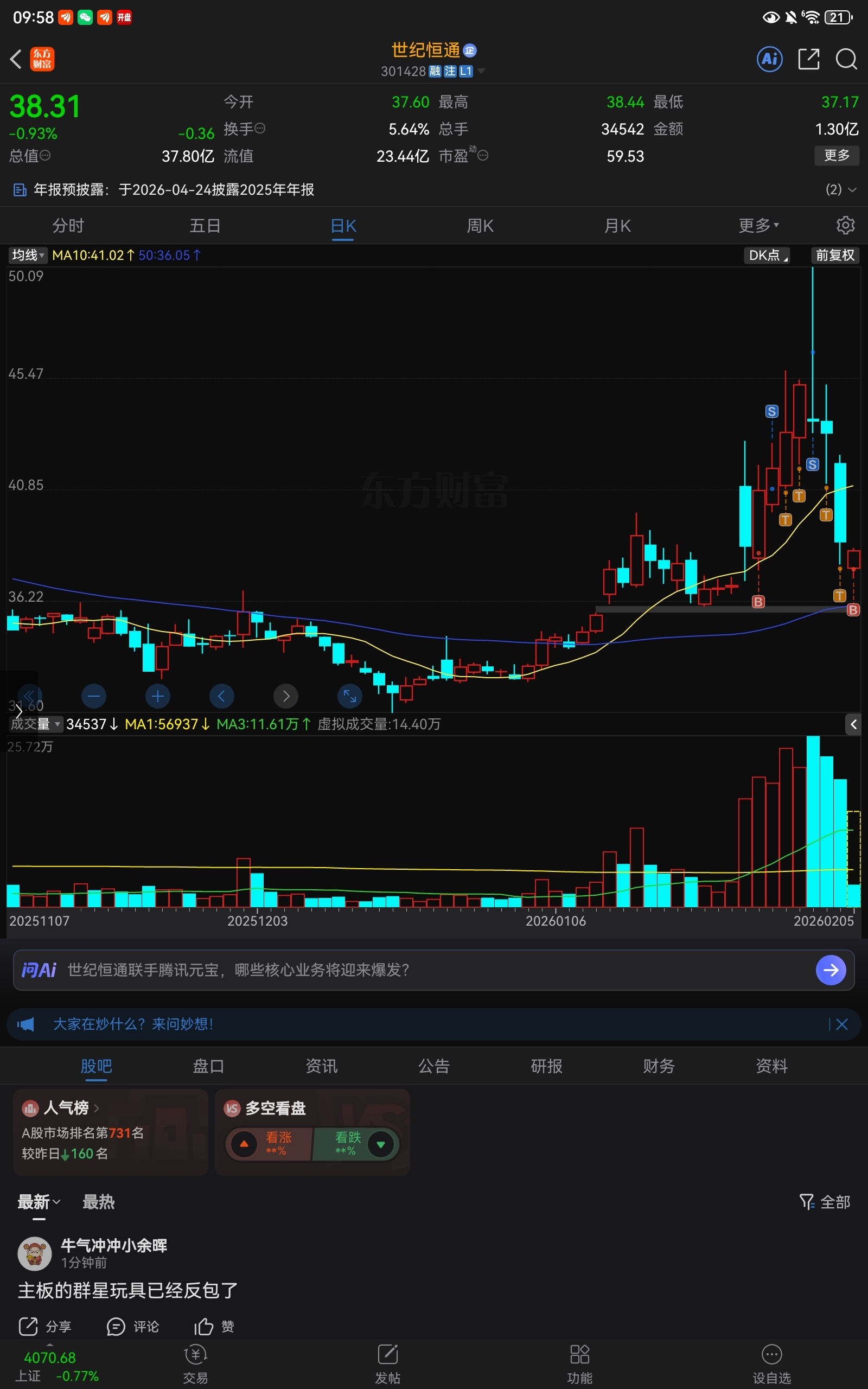Viewport: 868px width, 1389px height.
Task: Tap the zoom-in plus chart control
Action: 158,696
